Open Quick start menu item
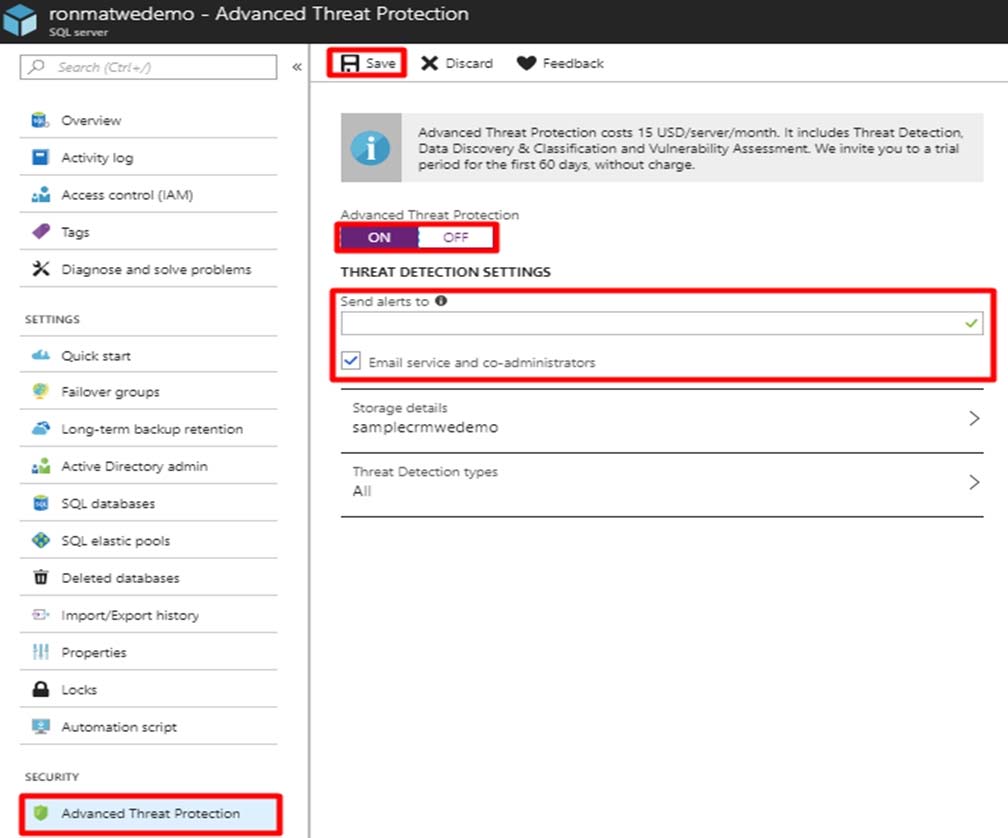This screenshot has width=1008, height=838. 148,355
